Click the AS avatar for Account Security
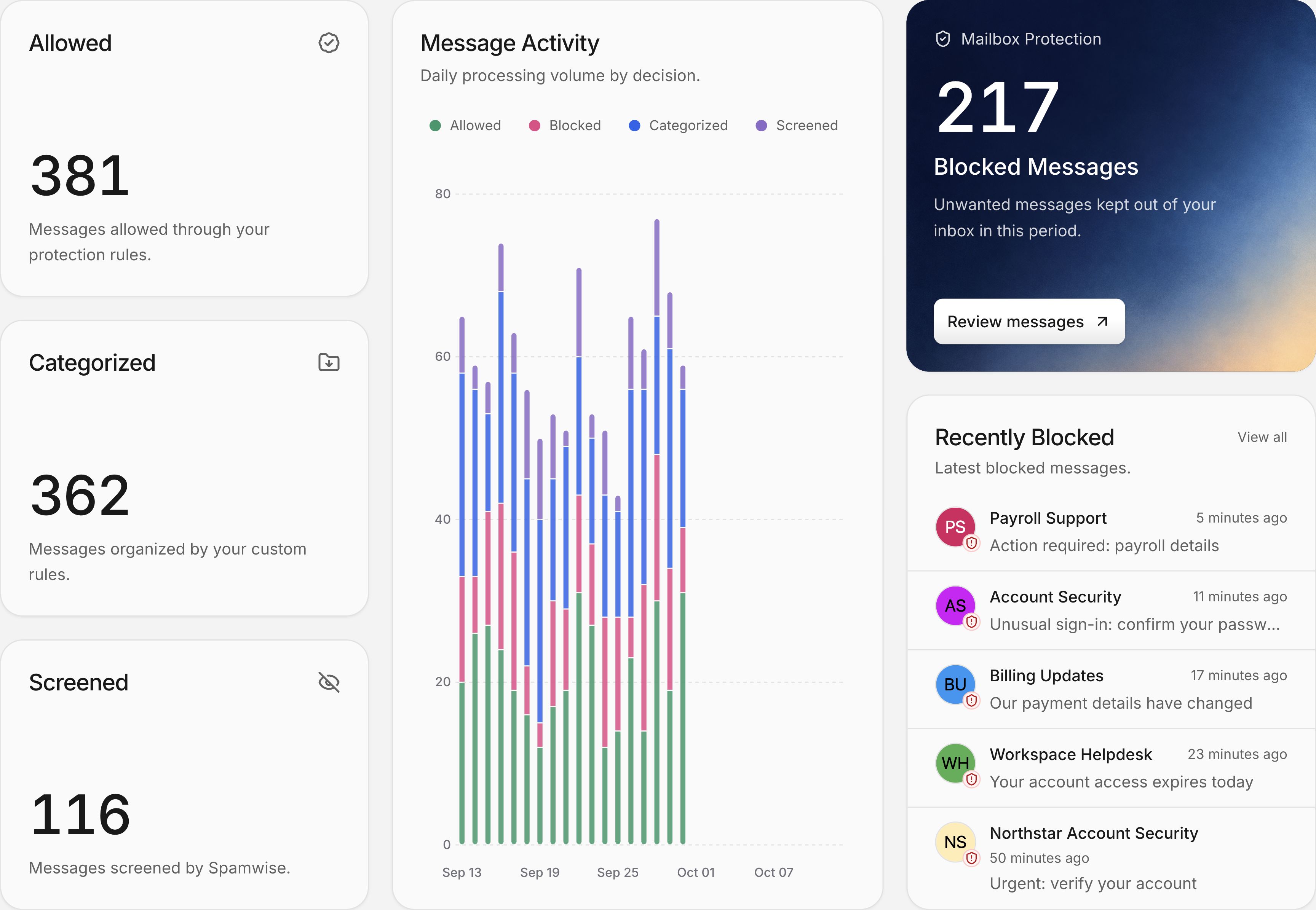Screen dimensions: 1316x910 [x=955, y=605]
